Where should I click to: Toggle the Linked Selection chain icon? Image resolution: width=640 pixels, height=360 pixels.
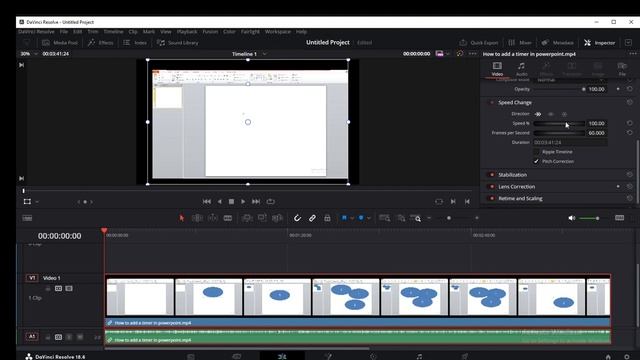[x=312, y=218]
